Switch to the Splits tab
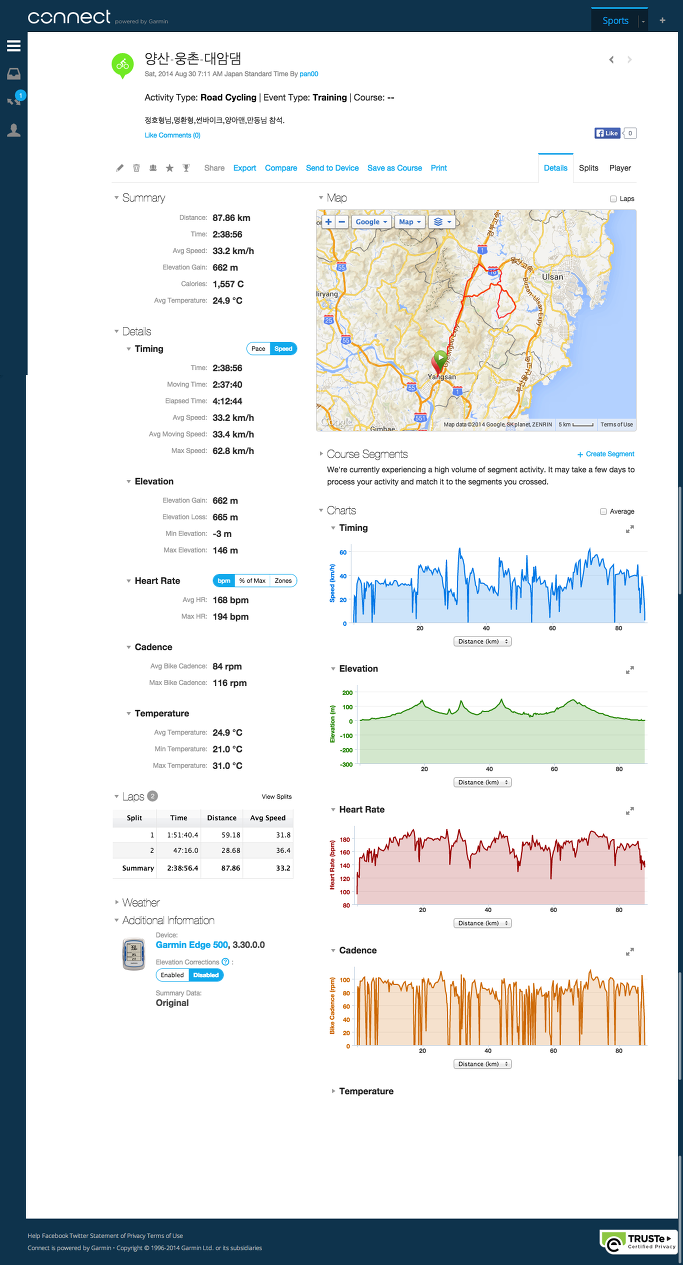The height and width of the screenshot is (1265, 683). (589, 168)
